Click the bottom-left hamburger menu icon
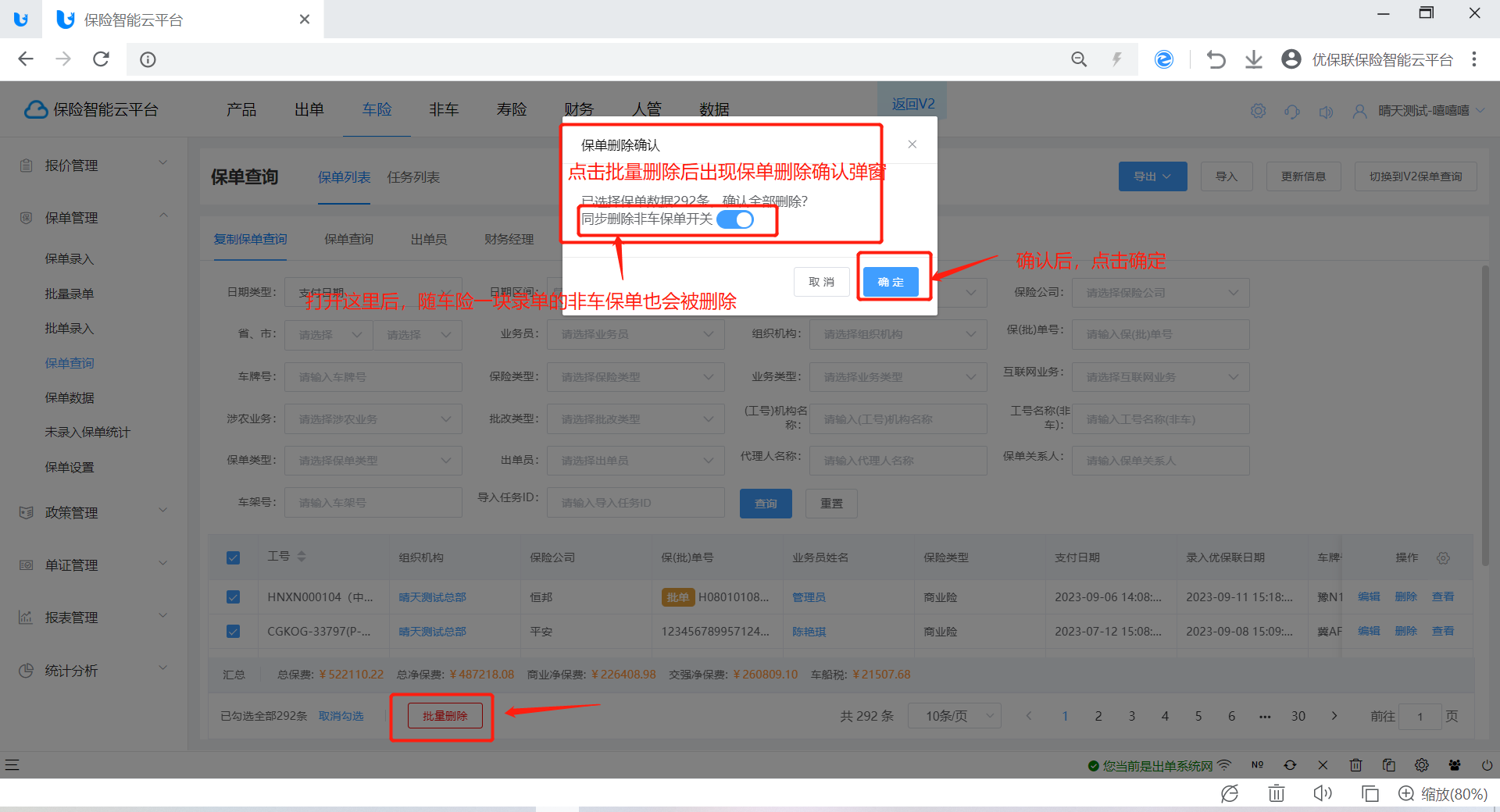 [12, 765]
